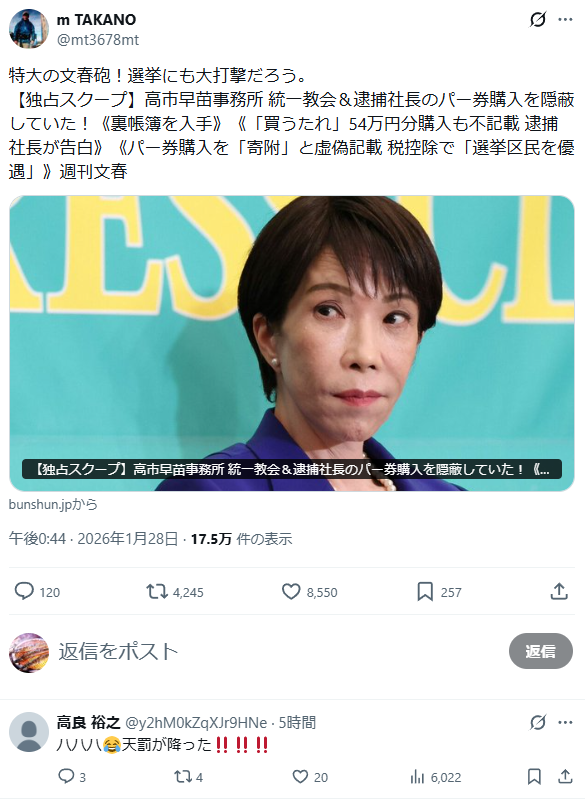Viewport: 585px width, 803px height.
Task: Bookmark the 高良 裕之 comment
Action: tap(534, 777)
